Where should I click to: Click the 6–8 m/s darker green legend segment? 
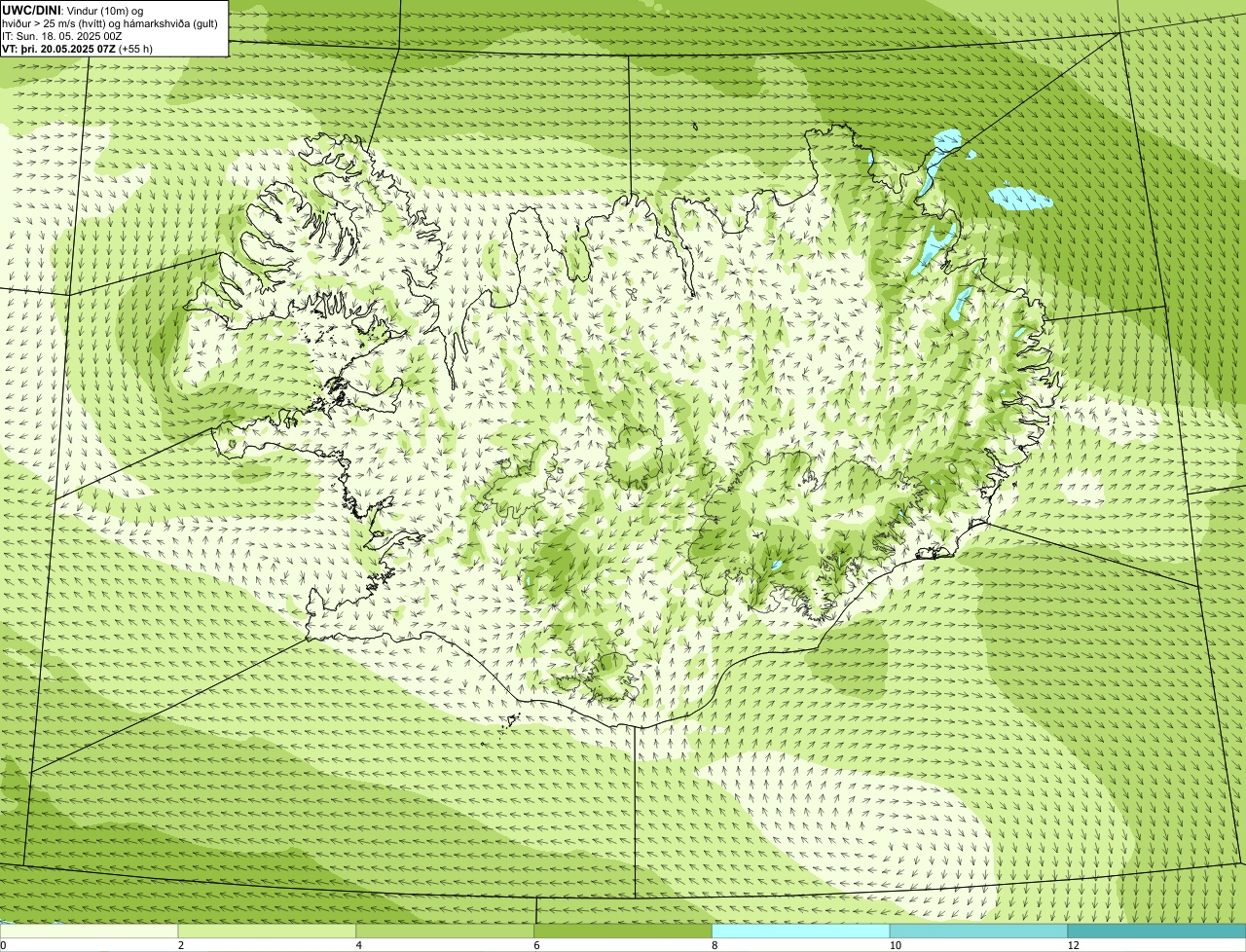(x=623, y=931)
